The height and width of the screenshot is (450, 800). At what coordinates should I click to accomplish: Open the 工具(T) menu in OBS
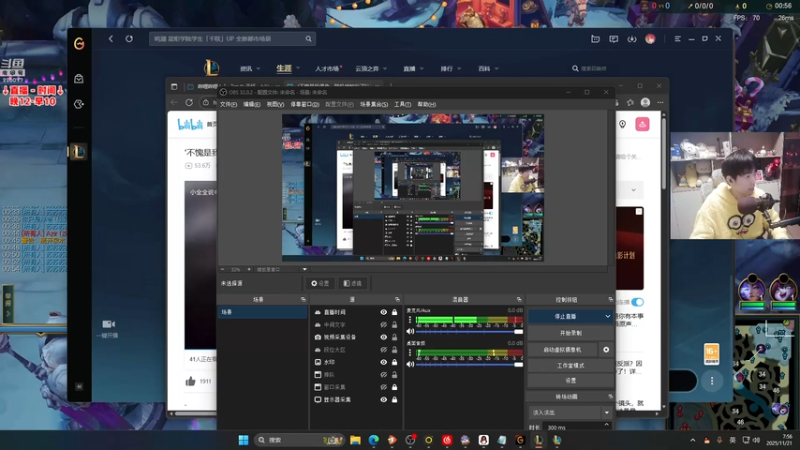pos(402,104)
